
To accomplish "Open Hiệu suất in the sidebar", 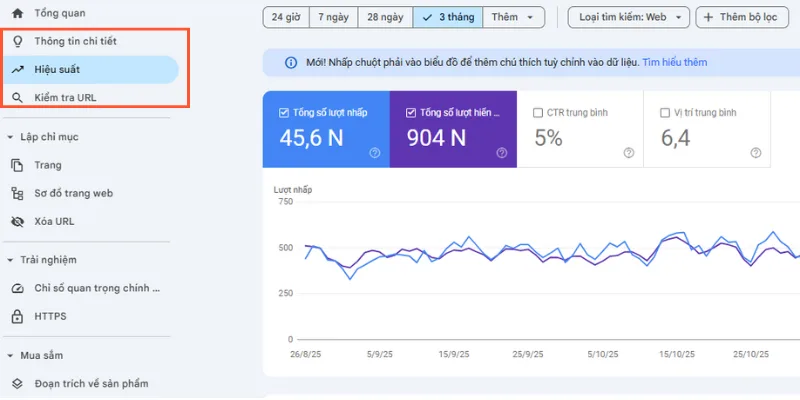I will pos(90,70).
